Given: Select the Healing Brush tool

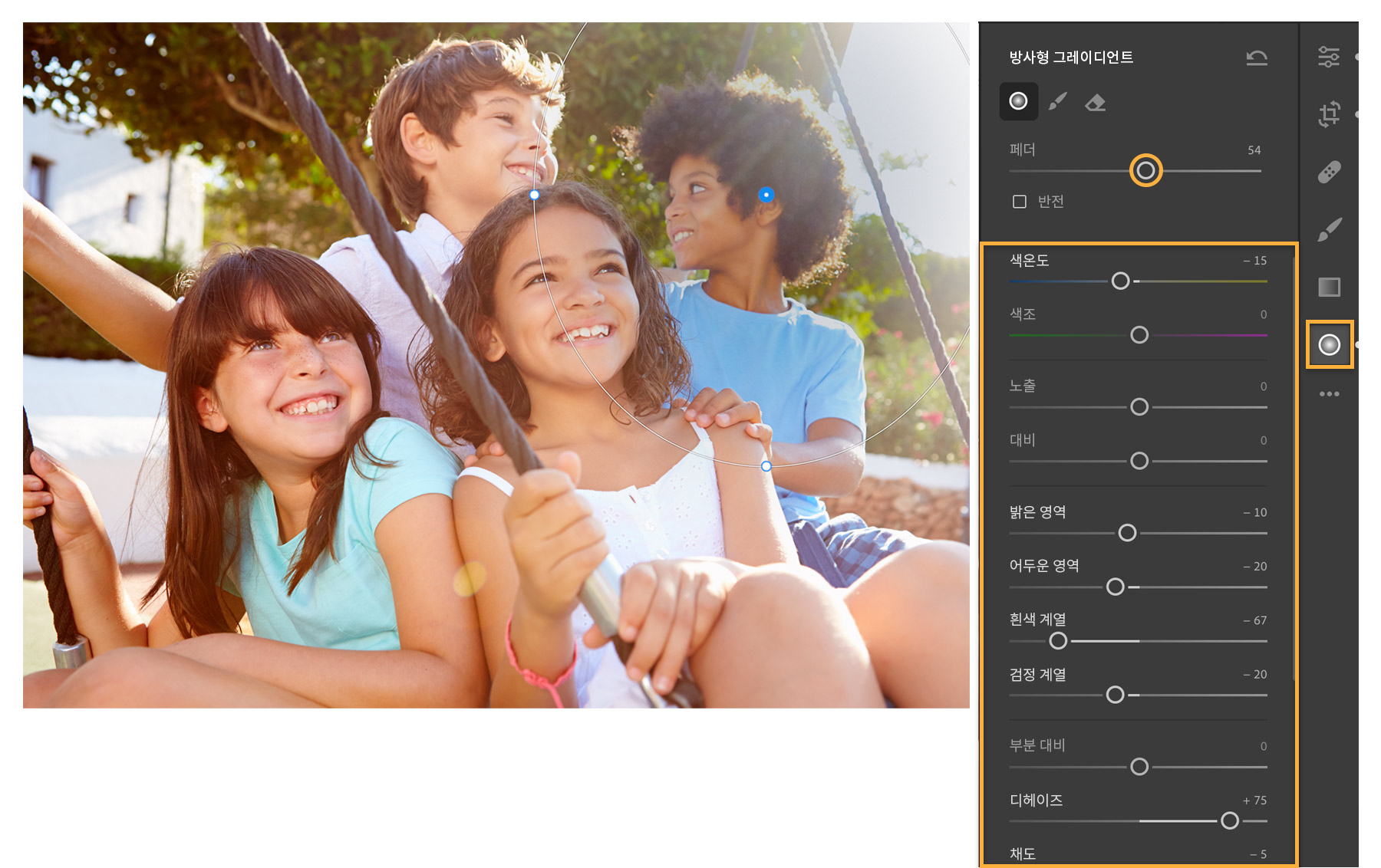Looking at the screenshot, I should [x=1329, y=172].
